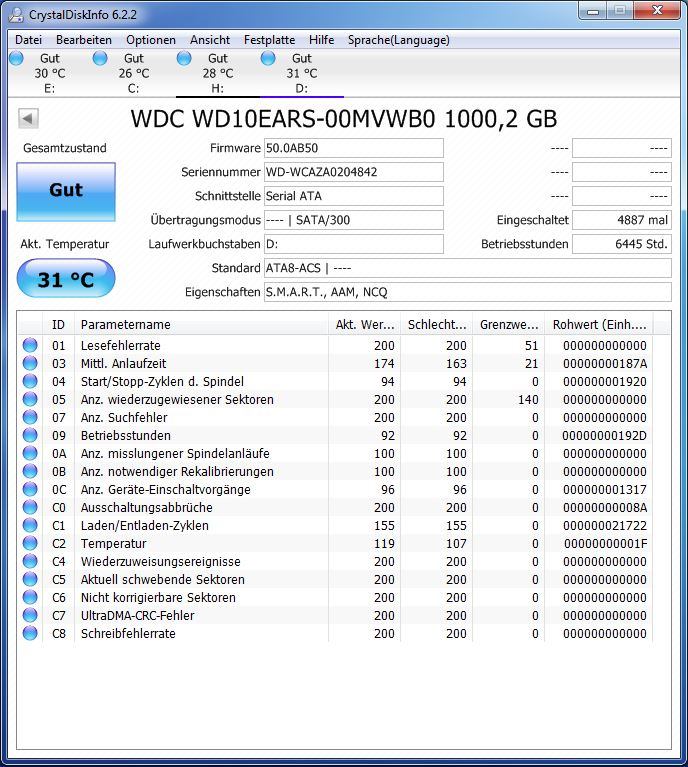
Task: Open the Ansicht menu
Action: tap(210, 40)
